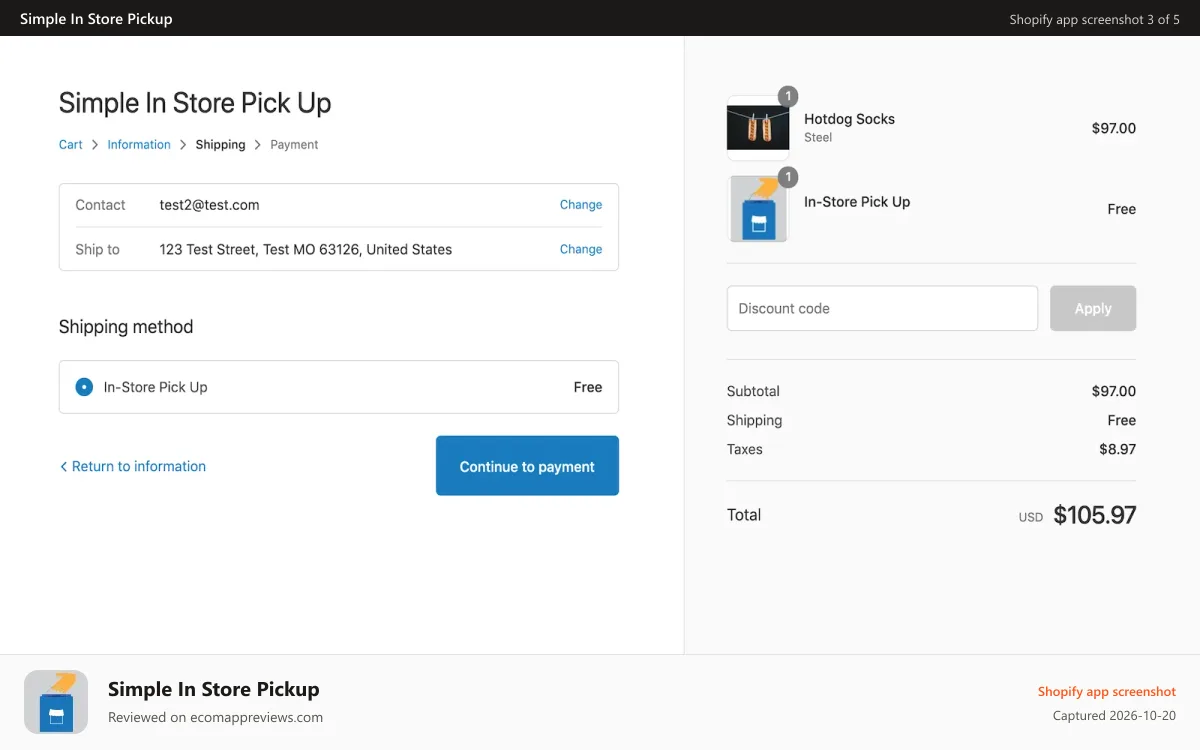Click the Simple In Store Pickup app icon in footer
The image size is (1200, 750).
[x=56, y=702]
